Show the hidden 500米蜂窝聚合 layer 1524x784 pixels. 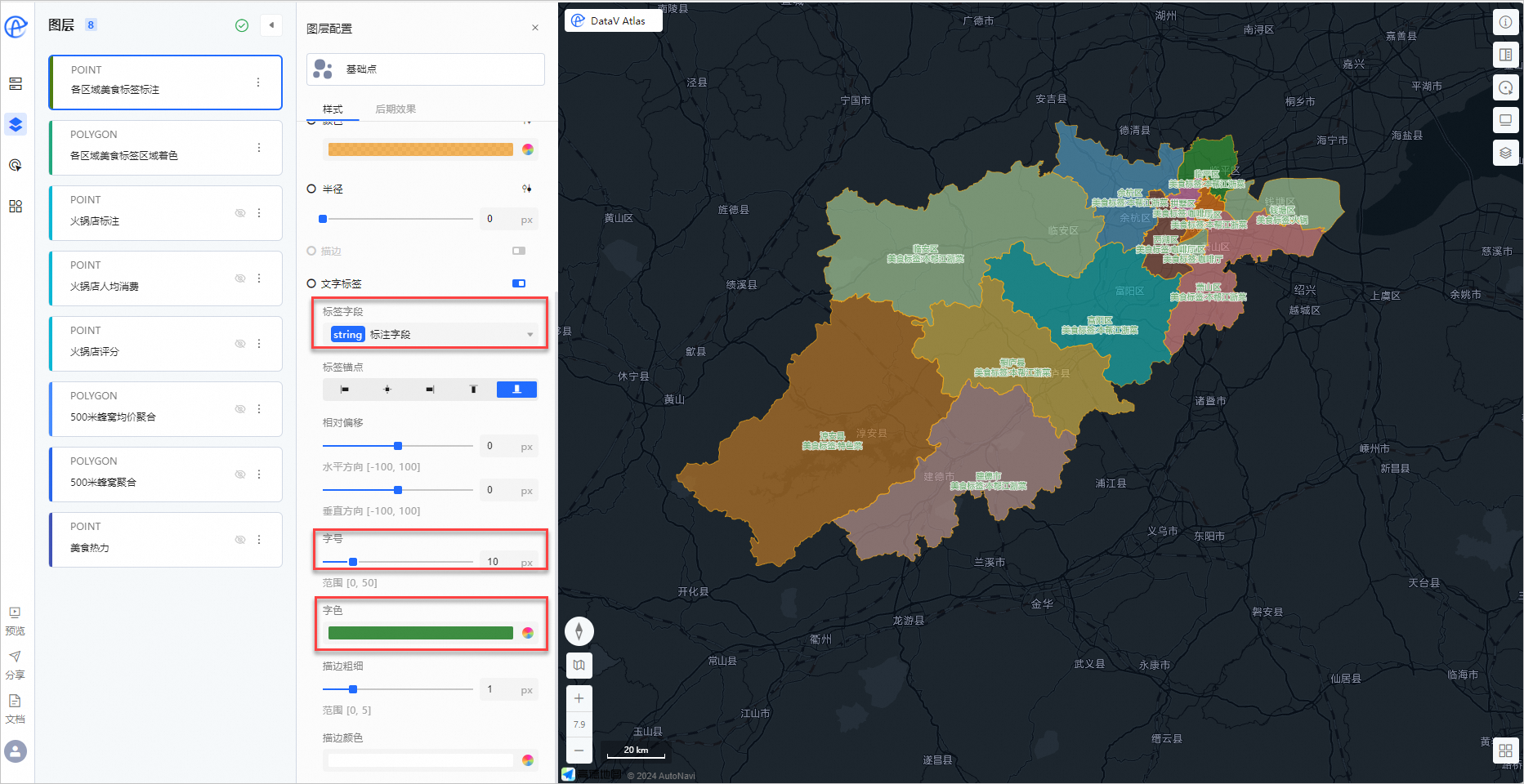(240, 474)
